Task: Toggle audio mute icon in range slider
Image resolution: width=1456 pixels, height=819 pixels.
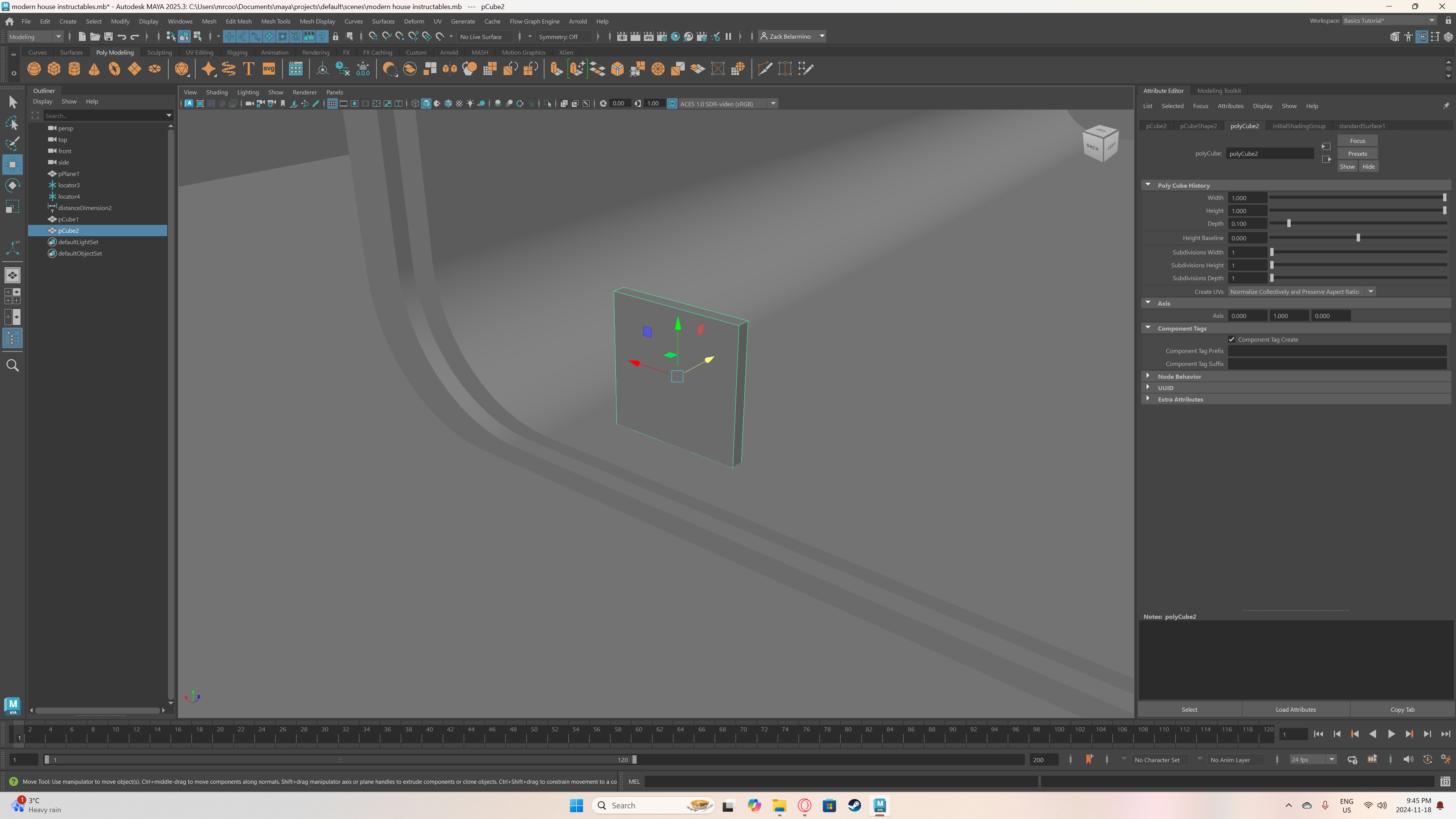Action: pyautogui.click(x=1408, y=759)
